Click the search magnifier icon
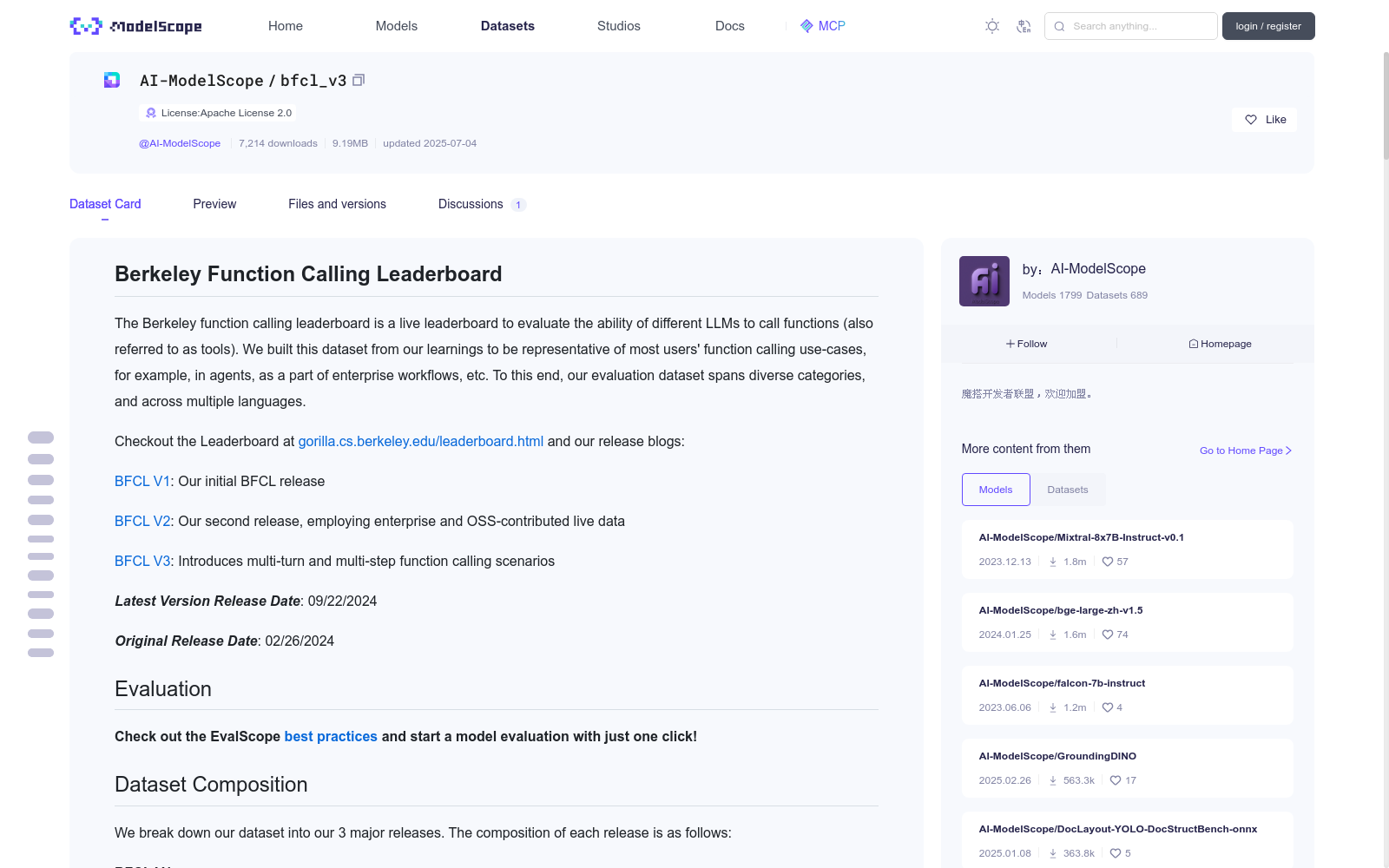Viewport: 1389px width, 868px height. (1059, 26)
